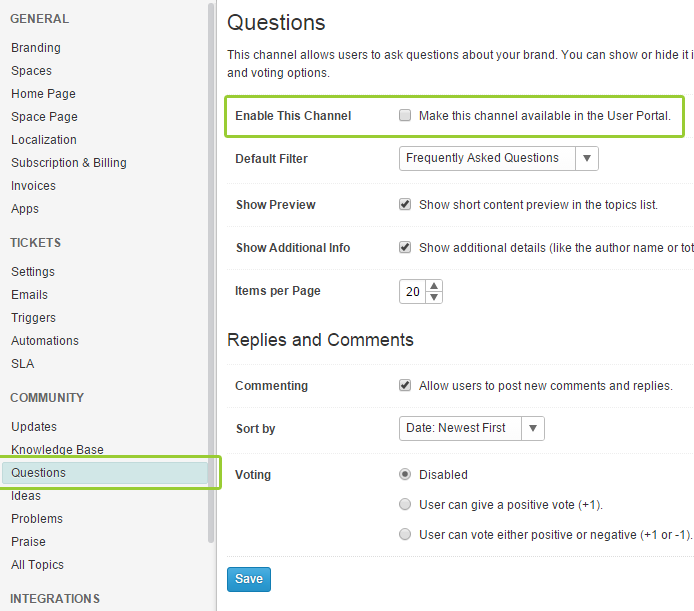This screenshot has width=694, height=611.
Task: Toggle the Show Preview checkbox
Action: pos(405,204)
